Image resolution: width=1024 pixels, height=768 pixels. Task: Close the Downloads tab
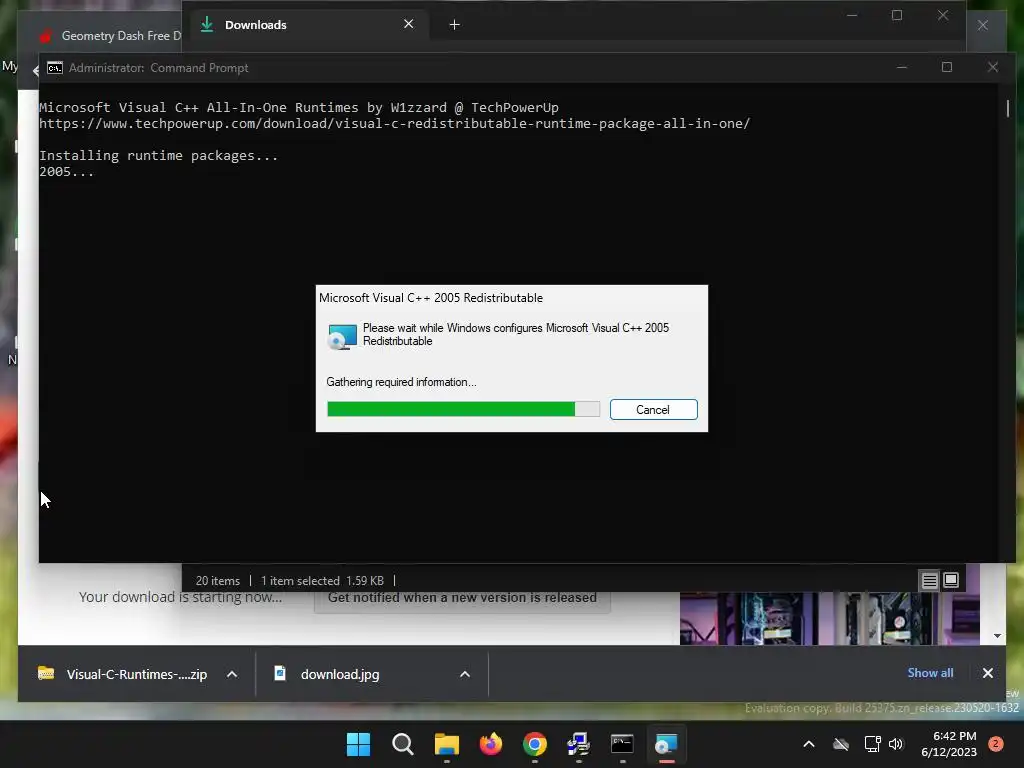[409, 24]
